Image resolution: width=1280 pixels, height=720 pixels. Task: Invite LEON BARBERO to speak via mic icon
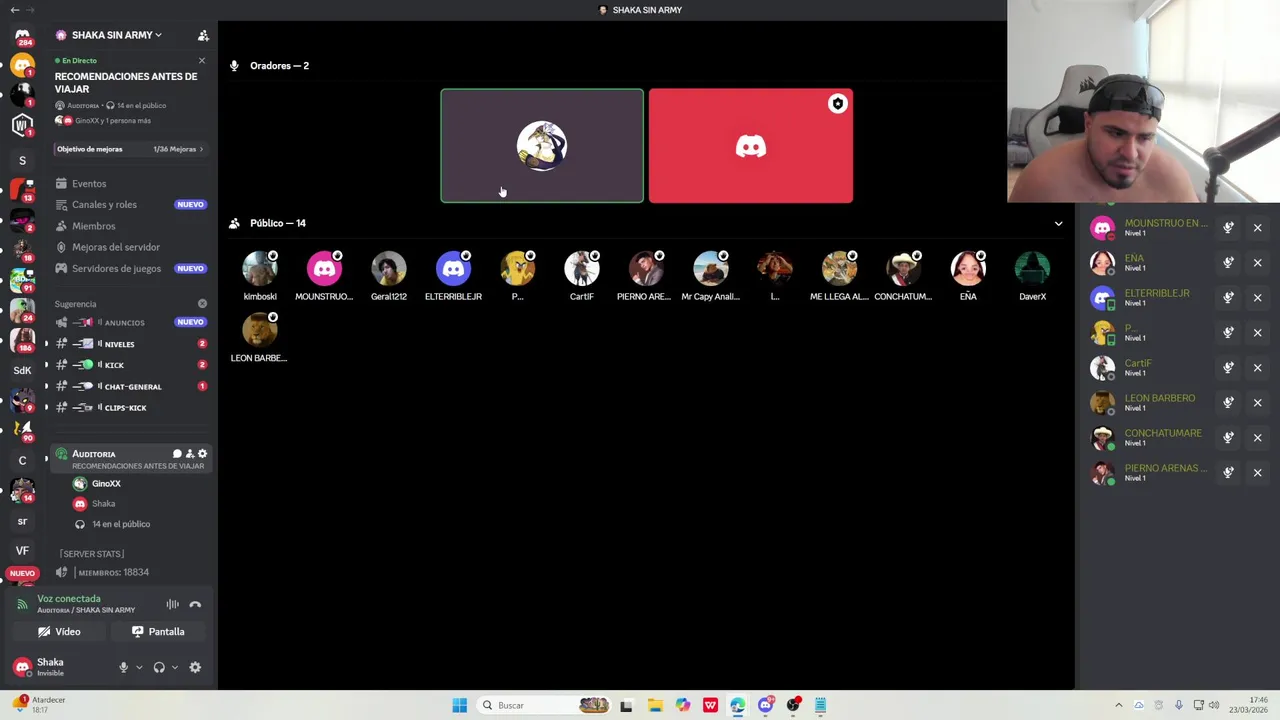coord(1228,403)
